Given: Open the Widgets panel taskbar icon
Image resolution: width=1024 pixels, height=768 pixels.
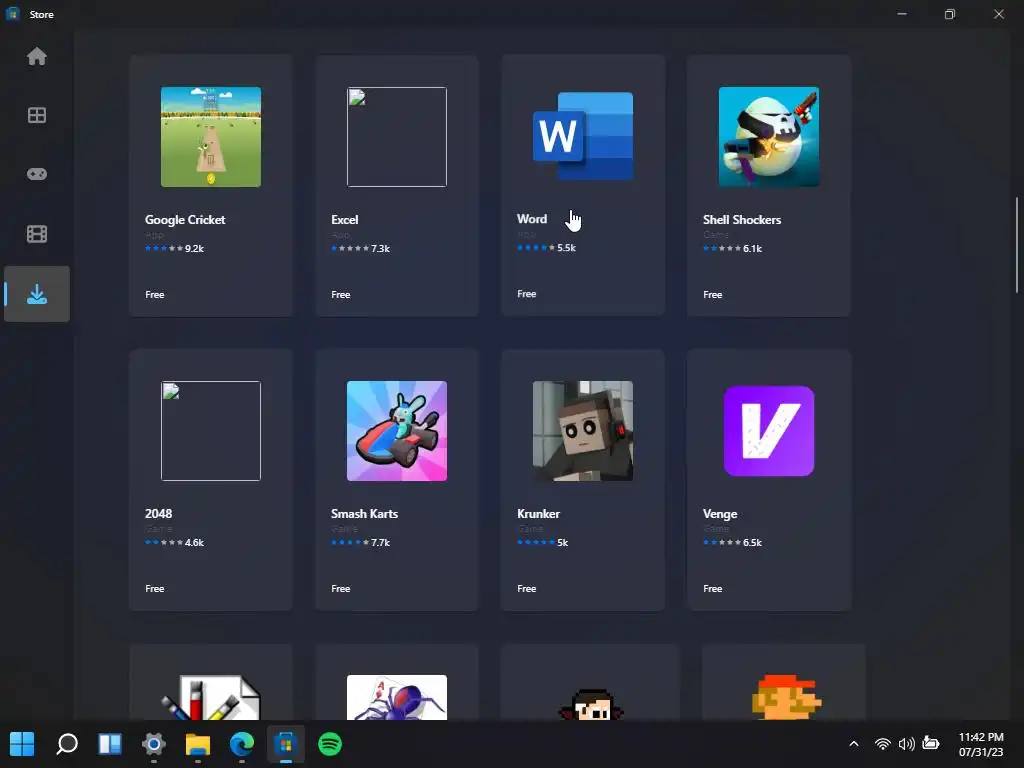Looking at the screenshot, I should point(110,744).
